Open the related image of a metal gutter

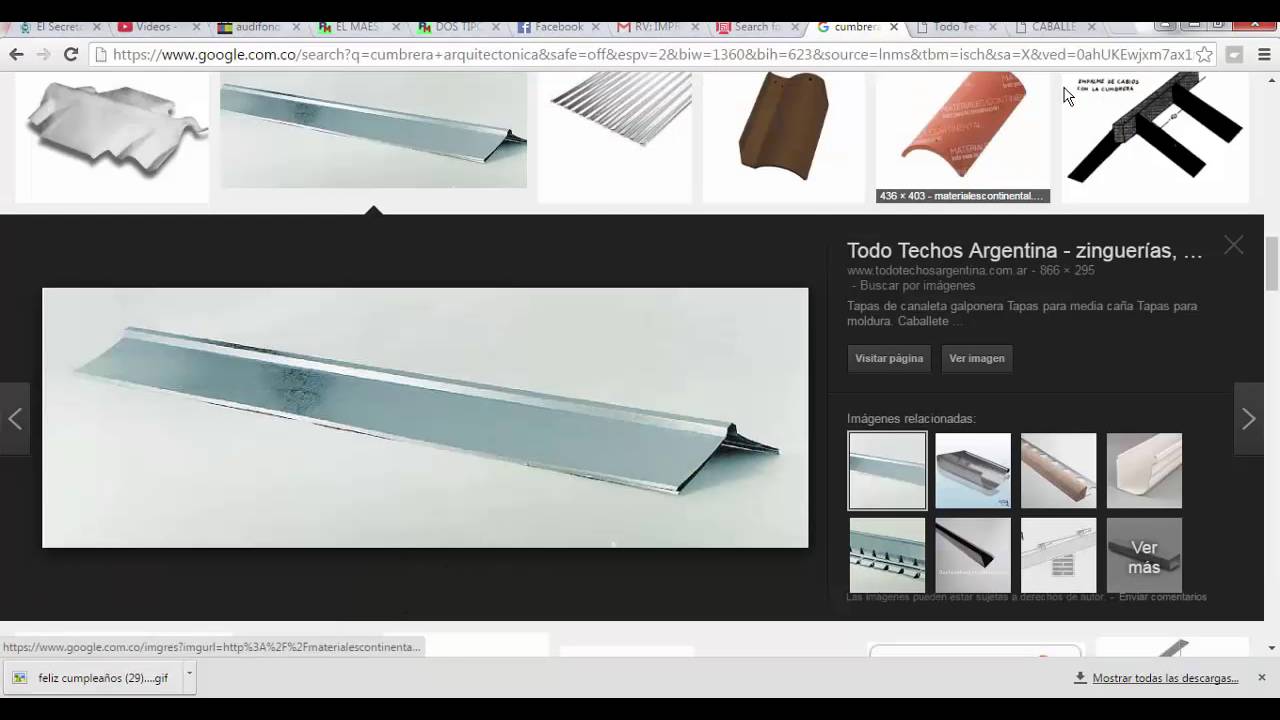pyautogui.click(x=973, y=470)
